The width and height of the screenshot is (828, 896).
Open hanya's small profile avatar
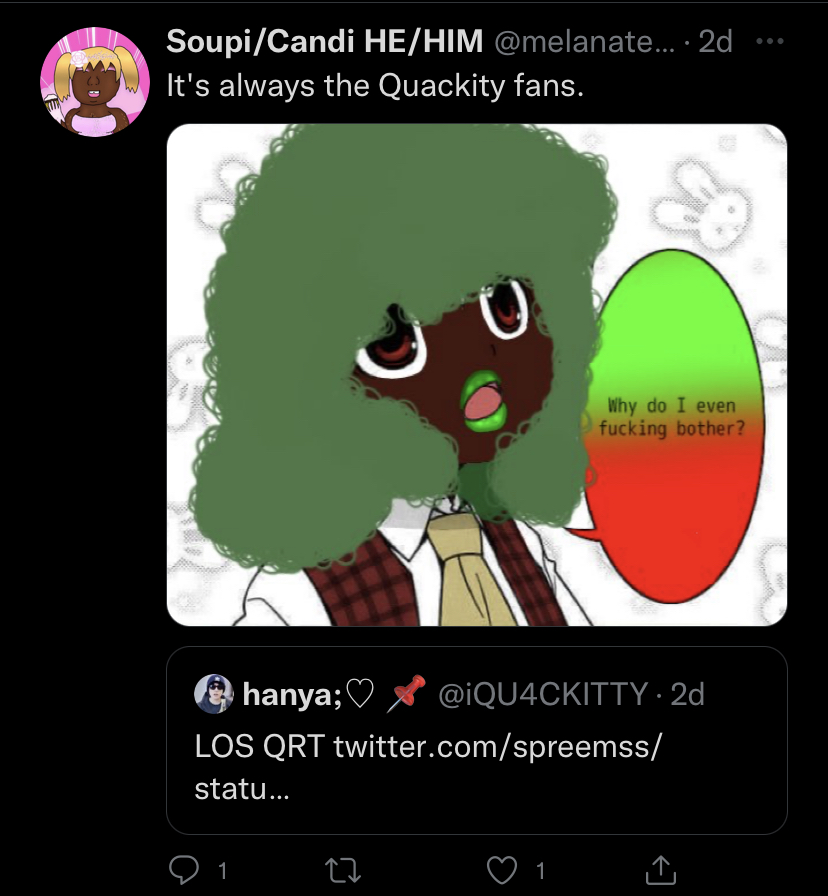click(214, 694)
